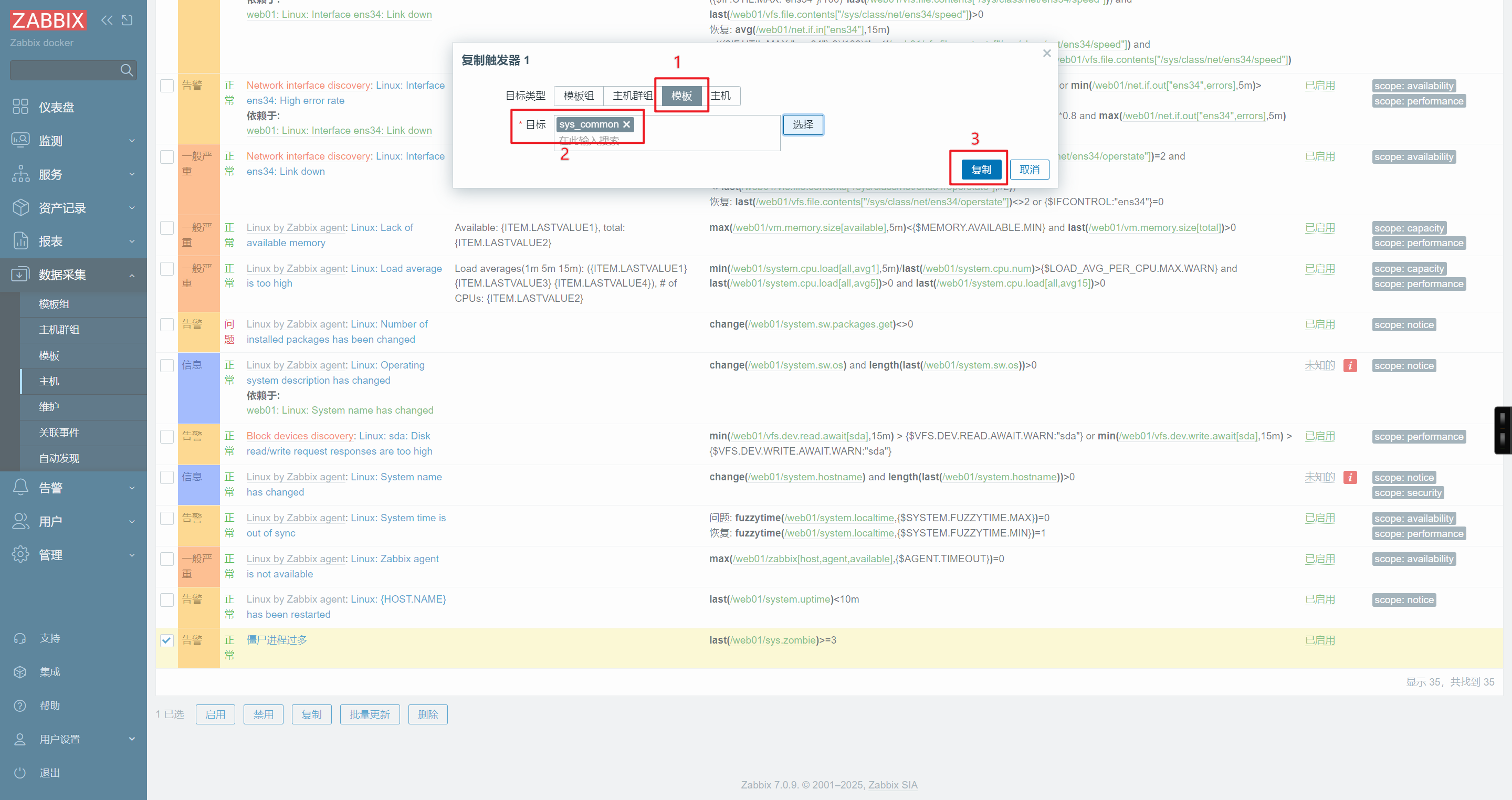Image resolution: width=1512 pixels, height=800 pixels.
Task: Click the sidebar search input field
Action: click(x=65, y=70)
